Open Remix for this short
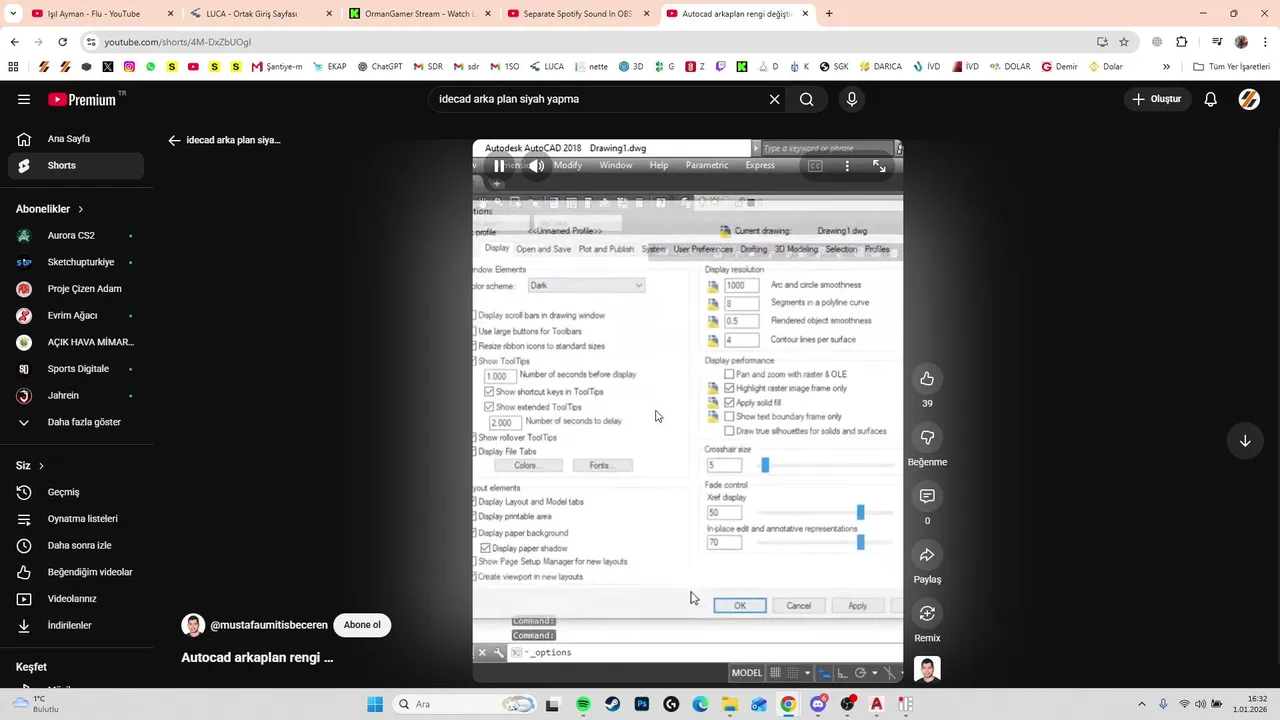This screenshot has height=720, width=1280. pos(927,613)
